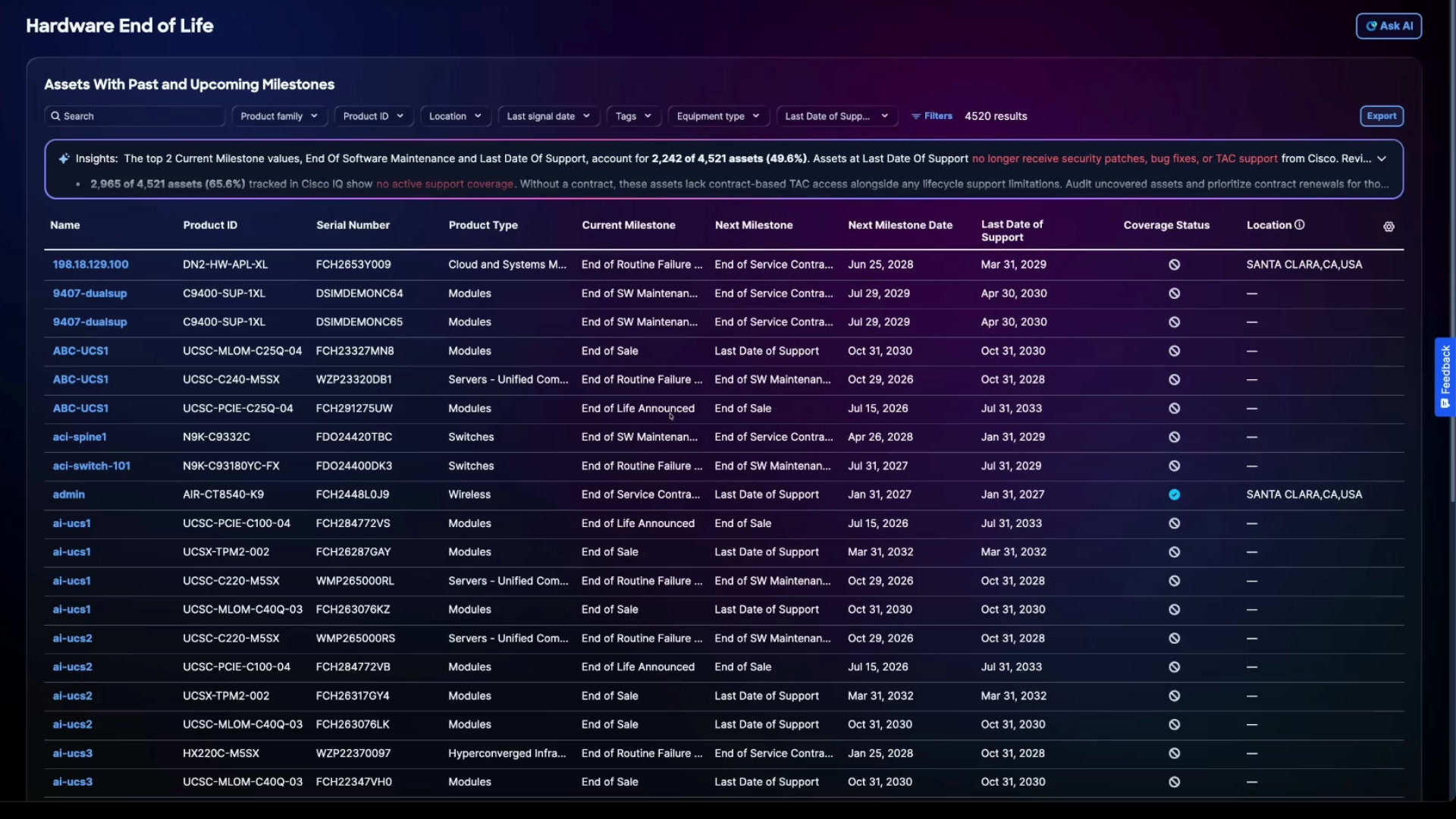Open the table column settings gear

coord(1389,227)
